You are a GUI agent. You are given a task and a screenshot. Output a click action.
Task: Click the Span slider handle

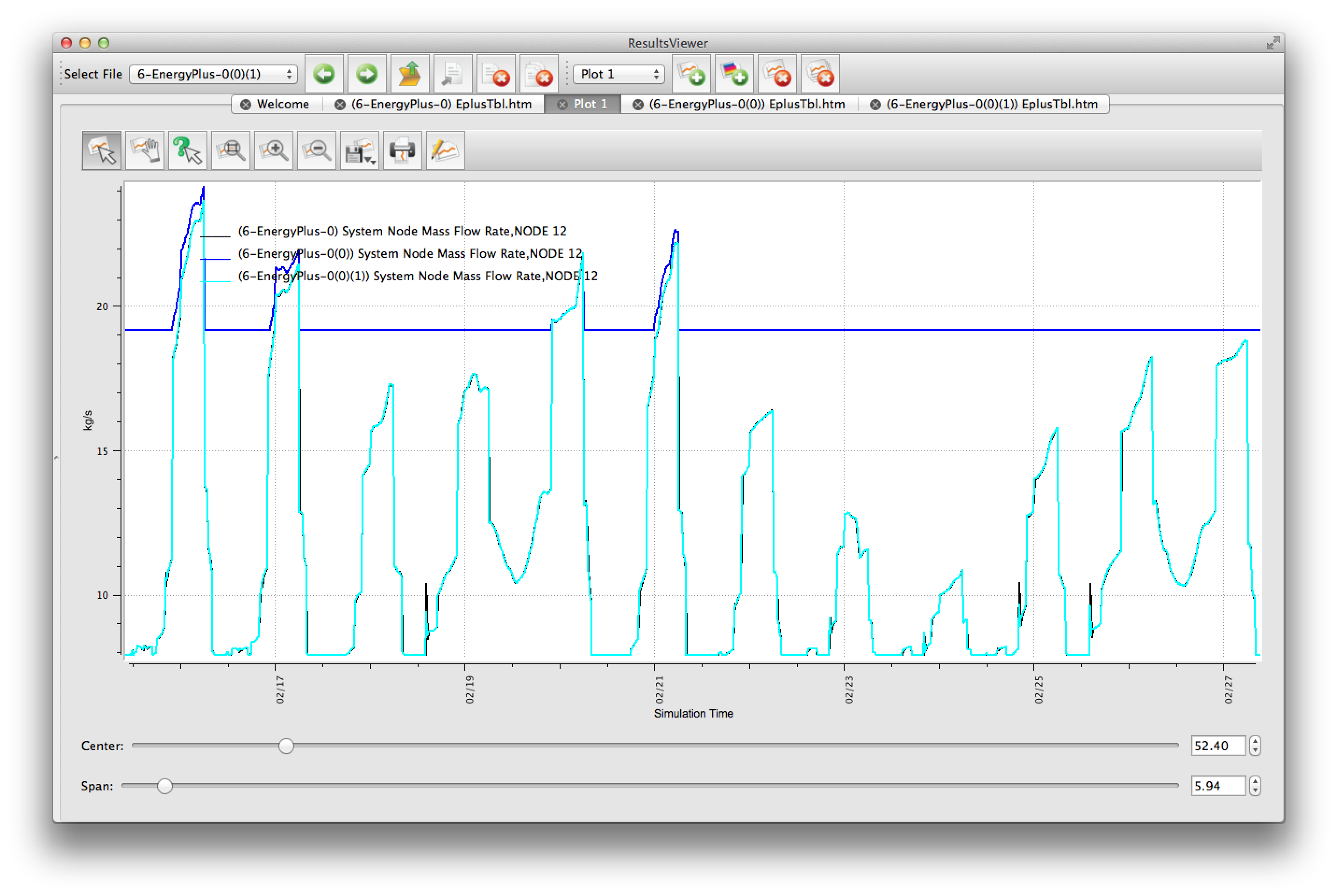point(164,786)
